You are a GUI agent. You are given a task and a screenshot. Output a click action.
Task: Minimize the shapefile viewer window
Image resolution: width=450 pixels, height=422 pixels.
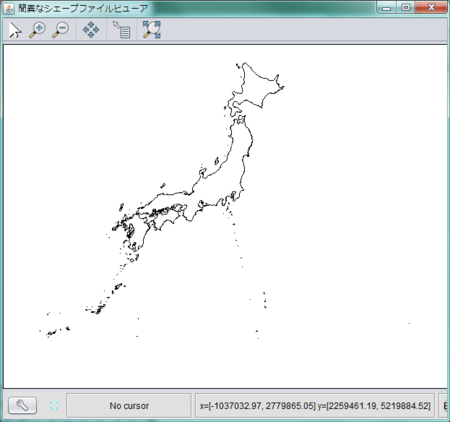click(x=386, y=7)
